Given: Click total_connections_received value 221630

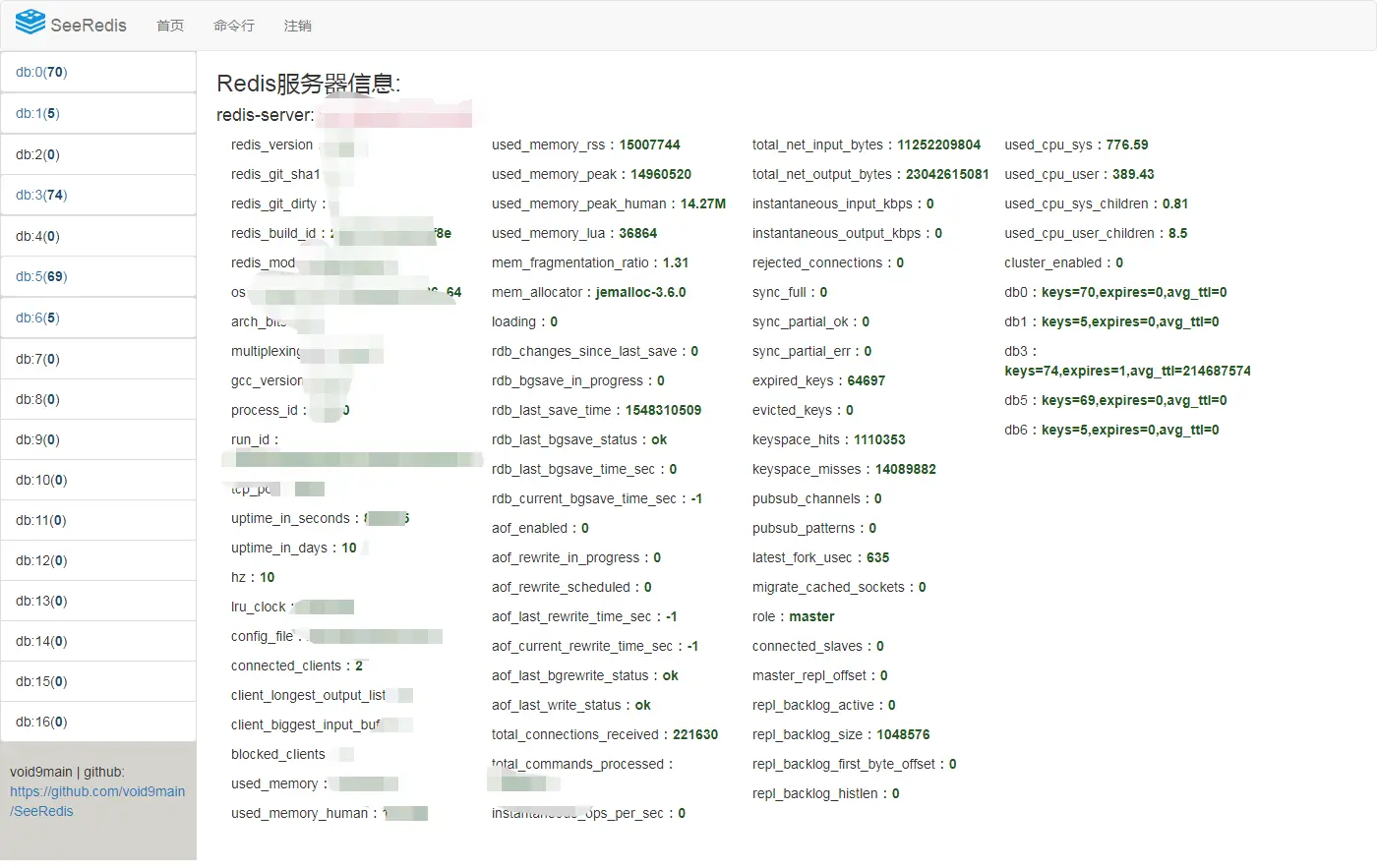Looking at the screenshot, I should point(695,734).
